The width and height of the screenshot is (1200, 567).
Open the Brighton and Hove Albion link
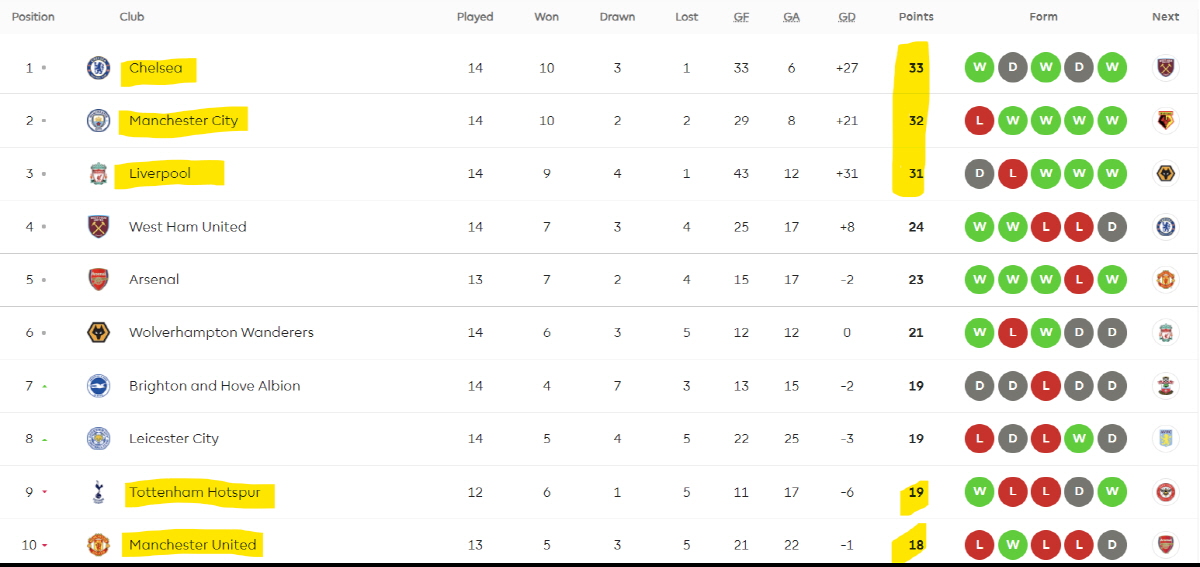point(214,386)
